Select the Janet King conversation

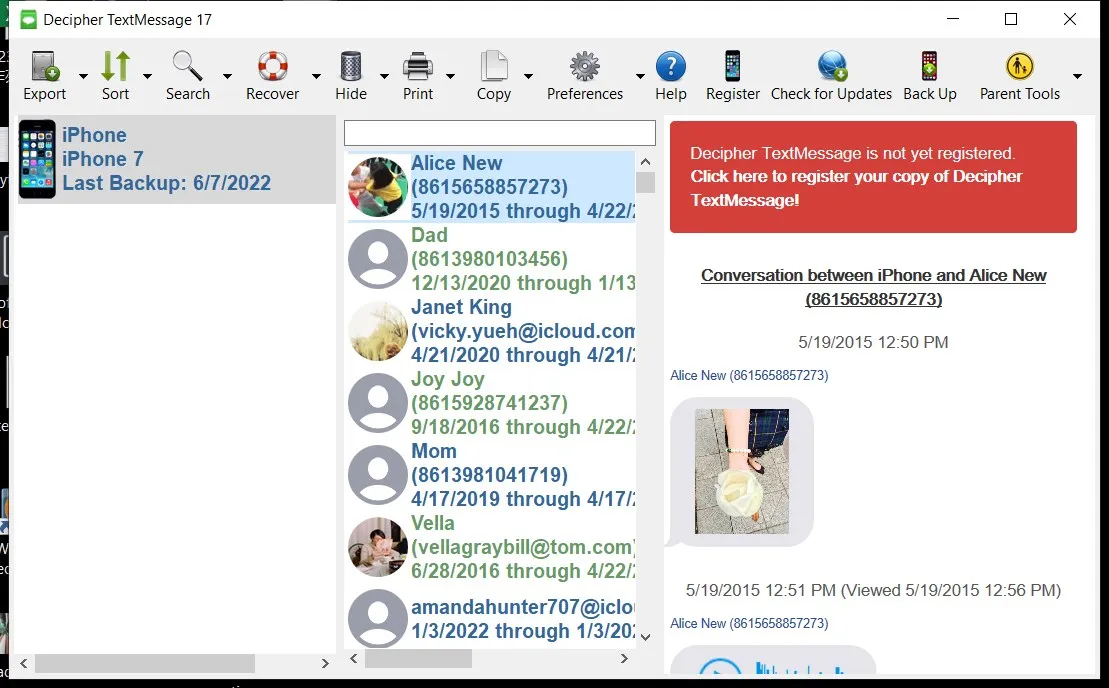coord(492,331)
